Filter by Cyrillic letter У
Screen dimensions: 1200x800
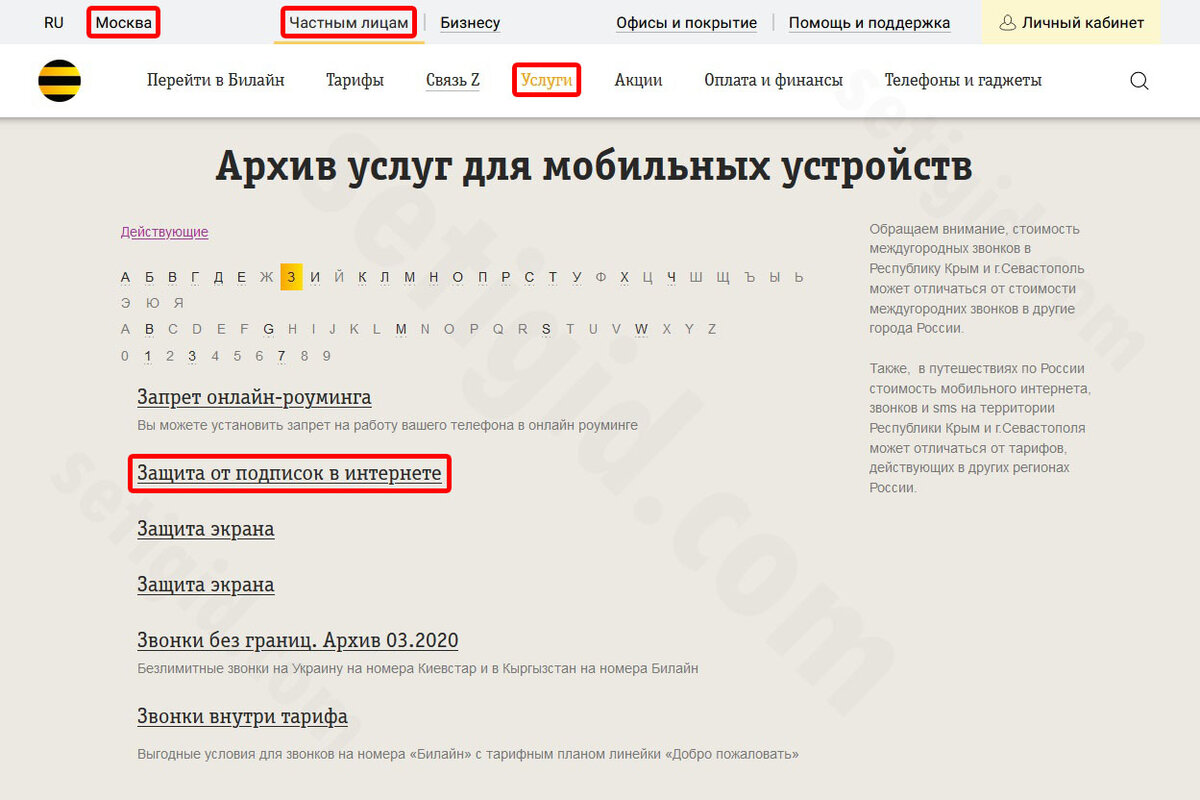[577, 277]
